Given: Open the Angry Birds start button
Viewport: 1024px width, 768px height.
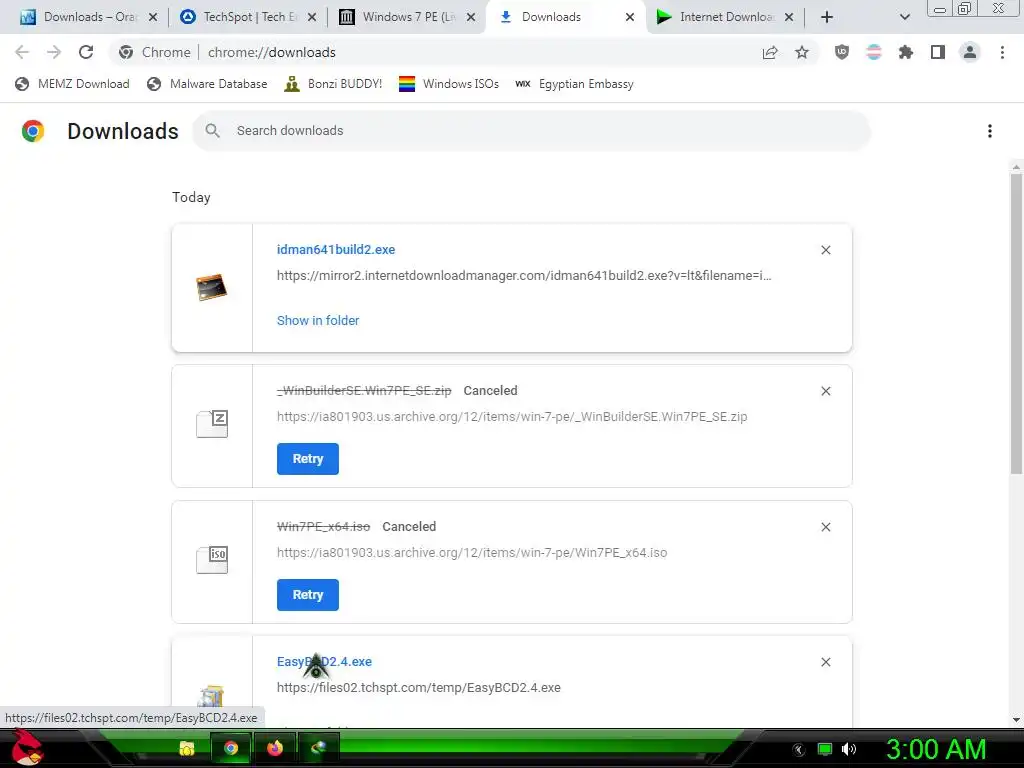Looking at the screenshot, I should (27, 748).
